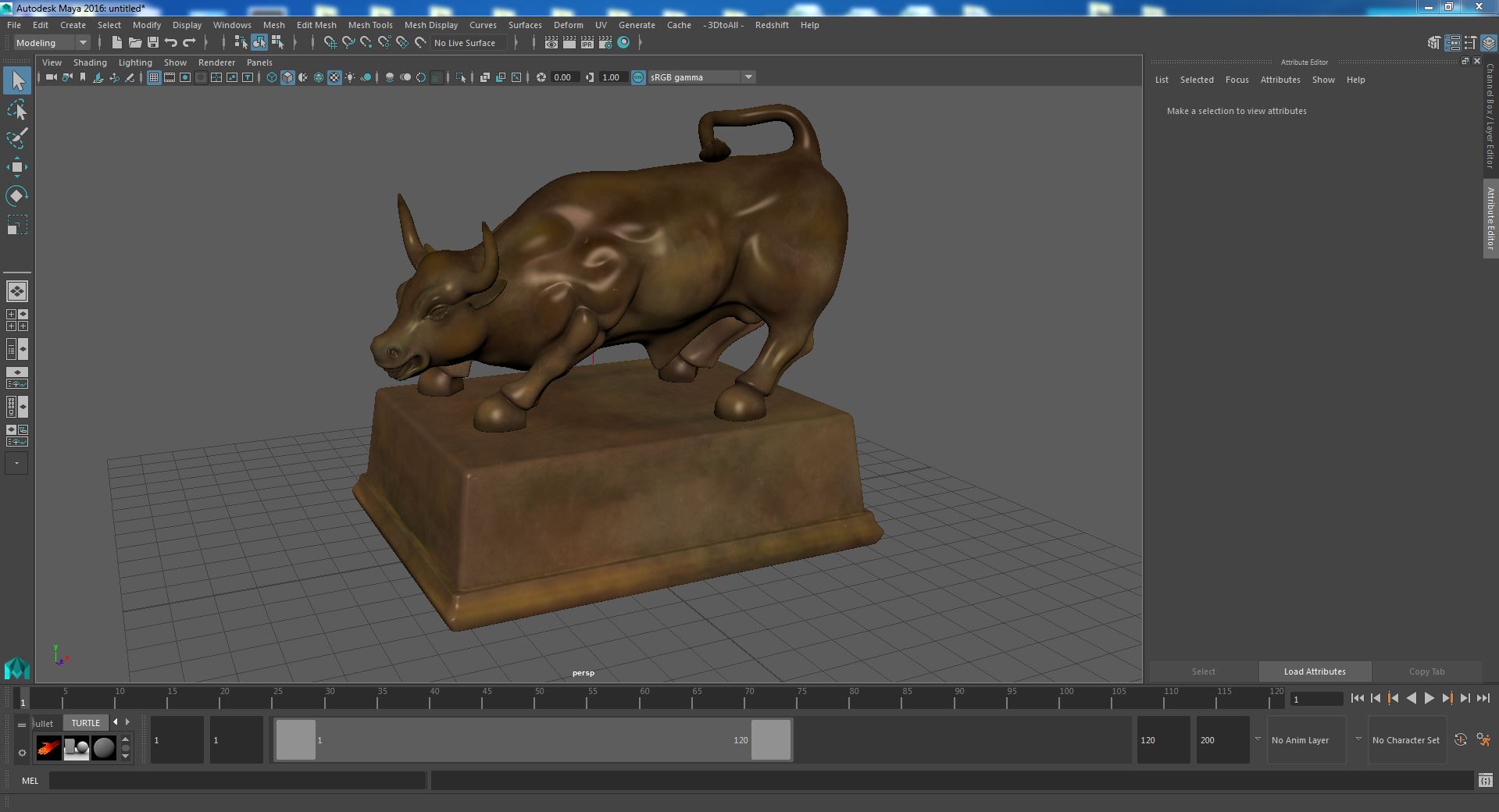Viewport: 1499px width, 812px height.
Task: Play the animation forwards
Action: pos(1429,699)
